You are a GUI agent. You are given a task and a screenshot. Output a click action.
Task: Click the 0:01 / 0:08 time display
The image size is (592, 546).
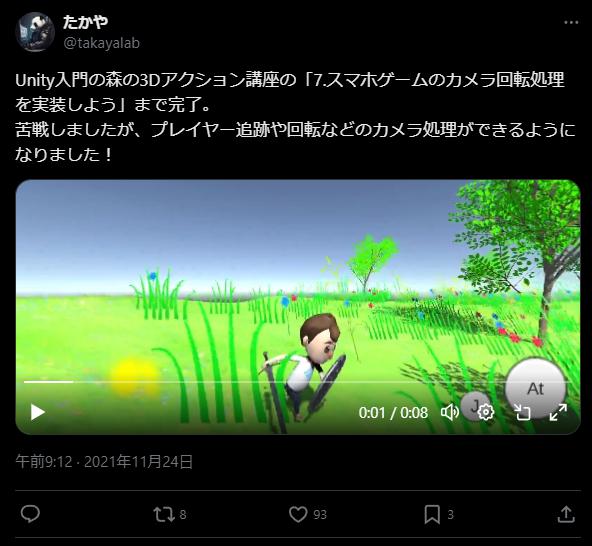(393, 412)
